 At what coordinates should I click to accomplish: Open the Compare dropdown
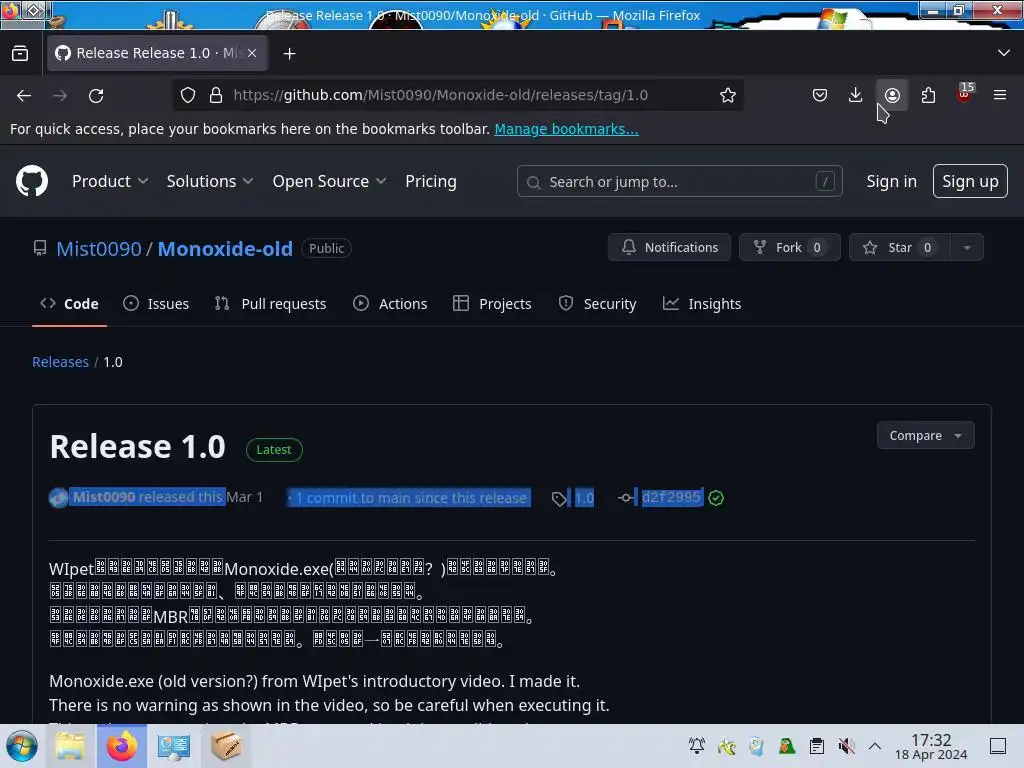click(x=925, y=436)
